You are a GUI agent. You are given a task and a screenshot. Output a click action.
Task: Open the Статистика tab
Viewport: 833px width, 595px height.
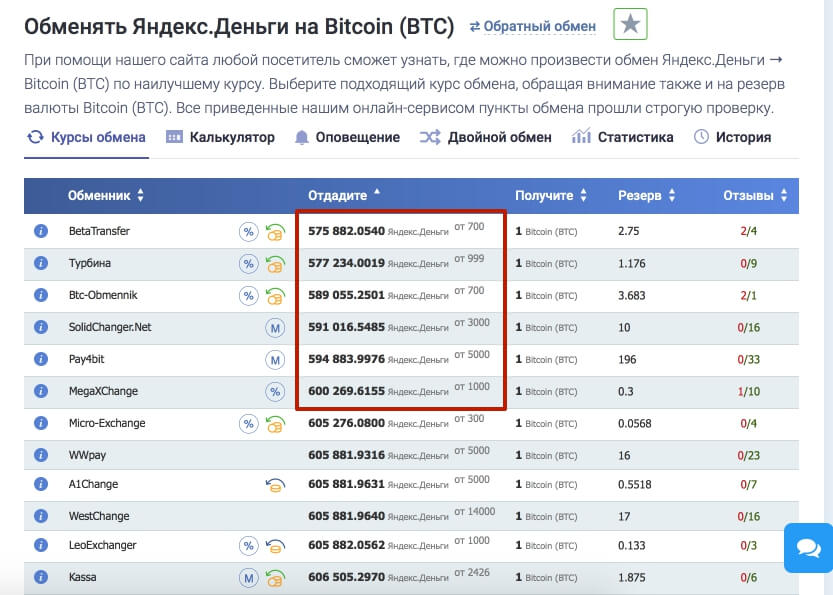[622, 137]
